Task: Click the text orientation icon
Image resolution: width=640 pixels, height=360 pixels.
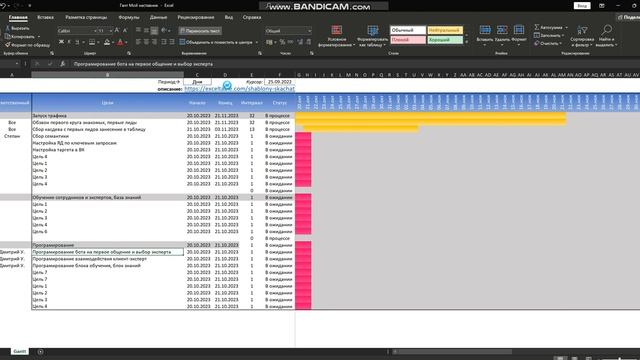Action: point(164,31)
